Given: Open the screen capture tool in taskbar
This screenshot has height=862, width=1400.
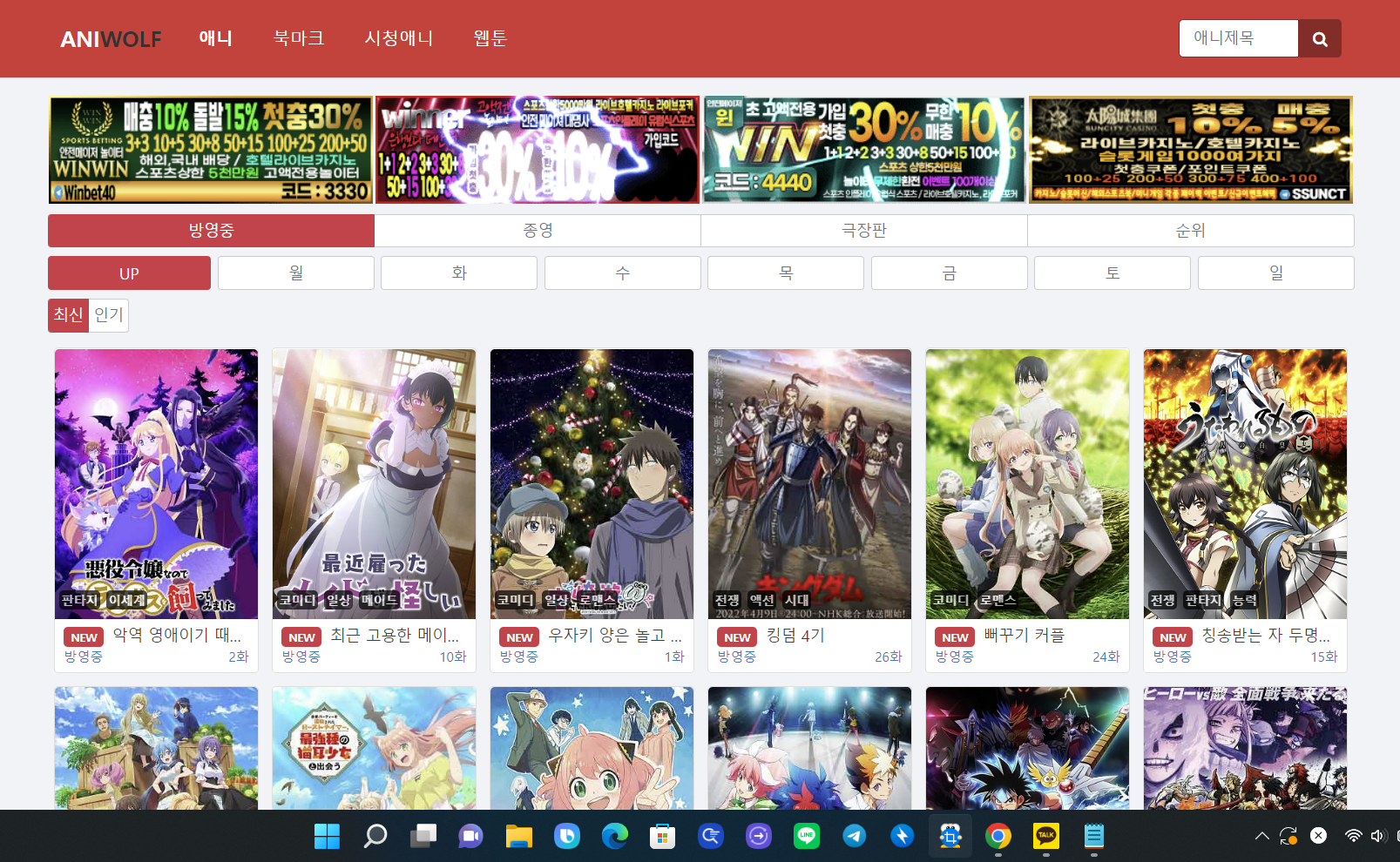Looking at the screenshot, I should pyautogui.click(x=950, y=837).
